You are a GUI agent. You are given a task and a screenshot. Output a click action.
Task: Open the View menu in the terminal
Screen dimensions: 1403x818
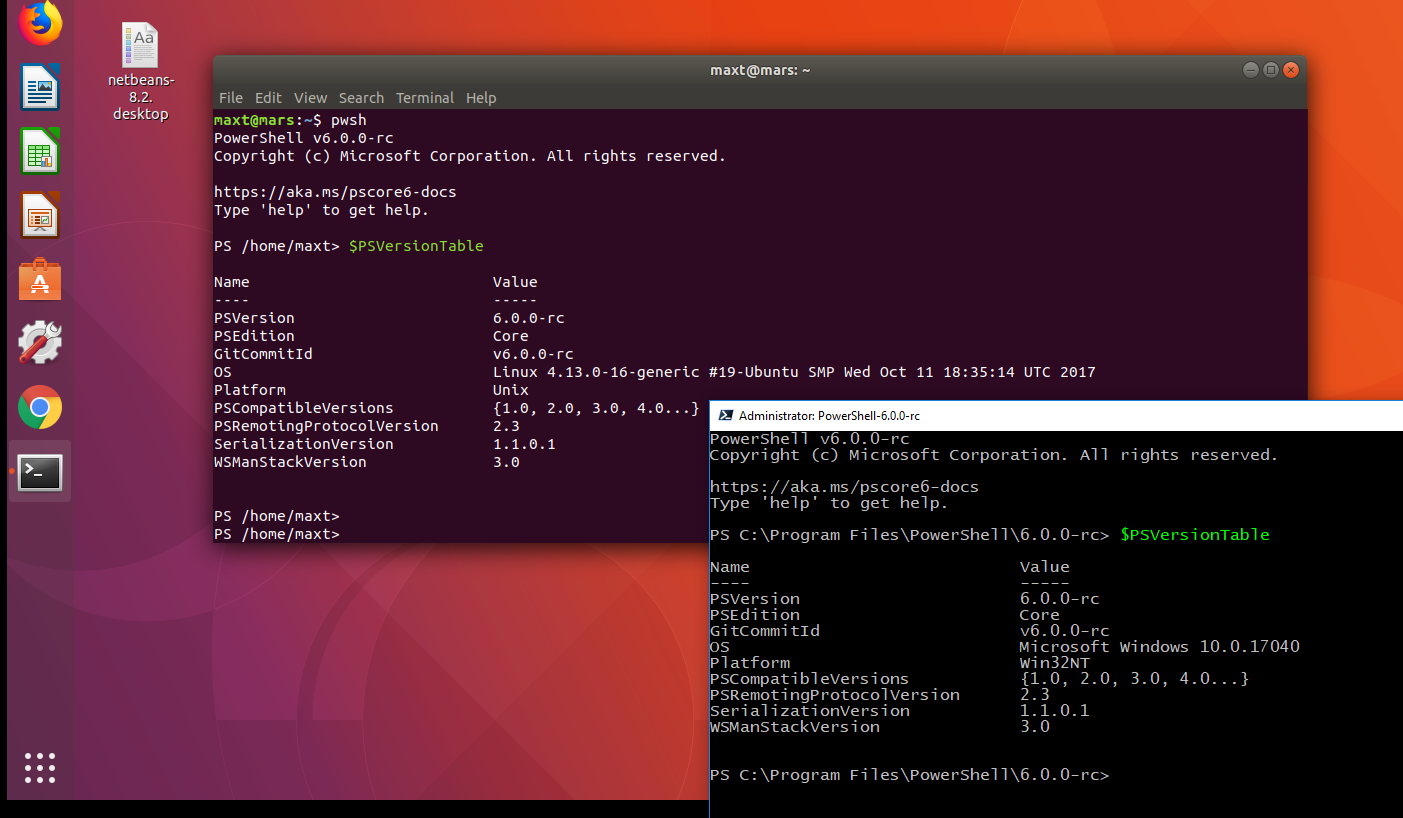310,98
